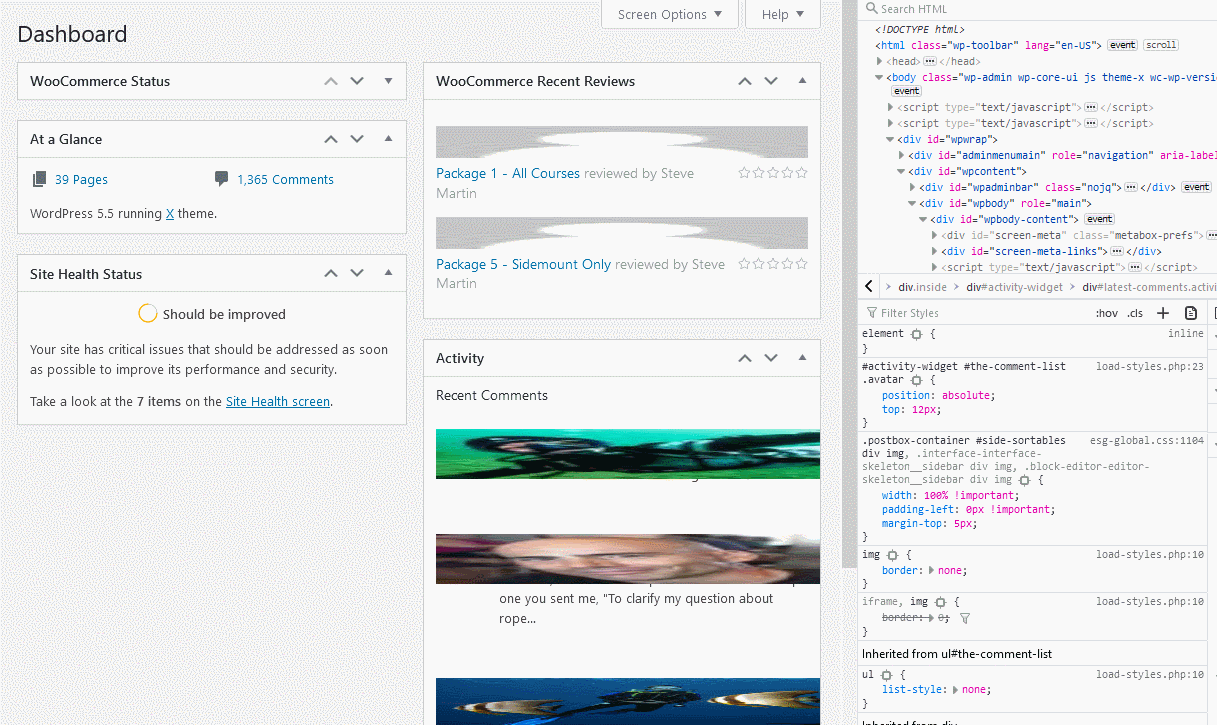Open the 39 Pages link
1217x725 pixels.
pyautogui.click(x=81, y=180)
